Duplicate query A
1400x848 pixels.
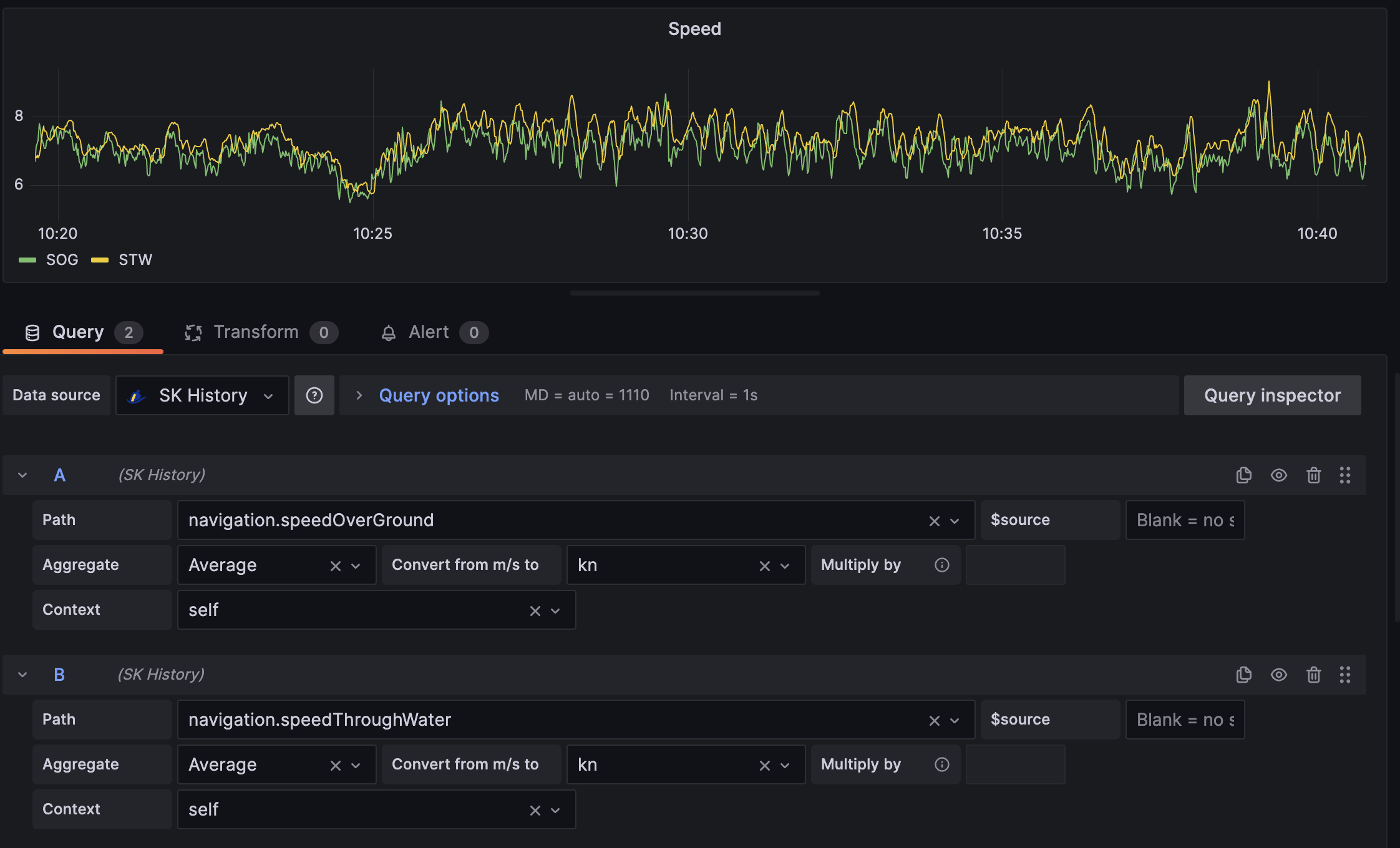click(1243, 475)
